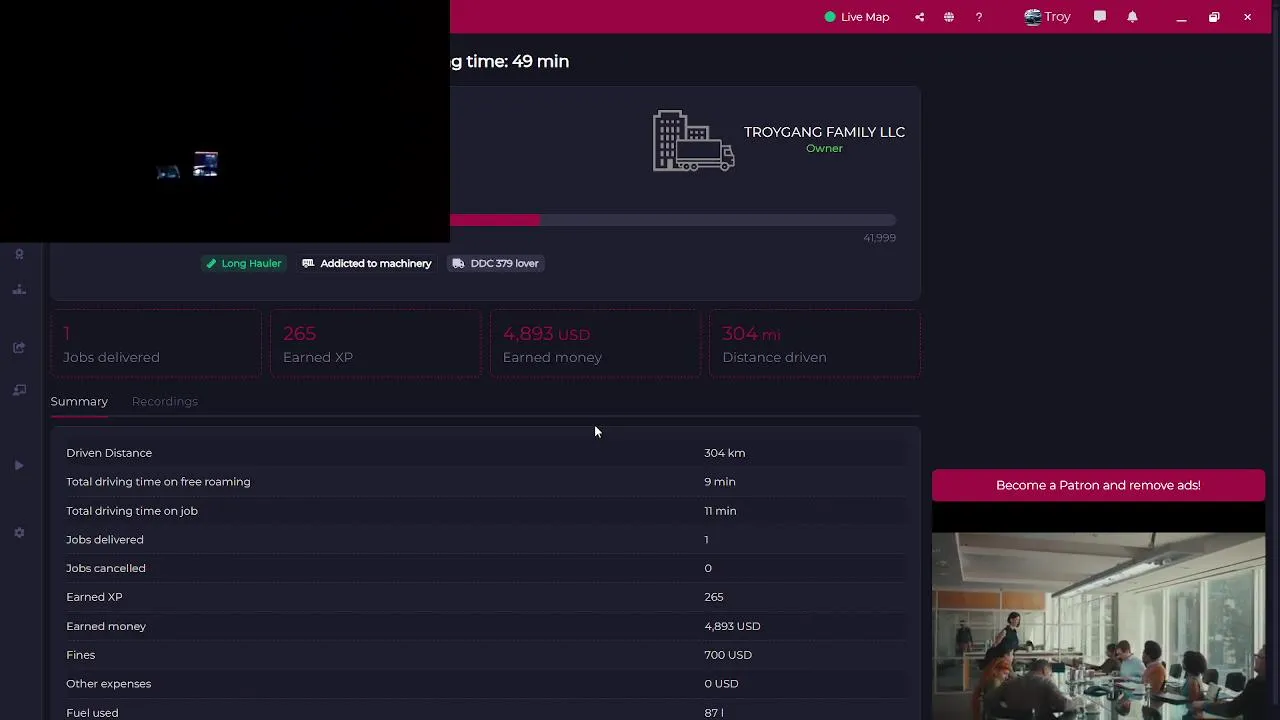Click the 304 km value

pyautogui.click(x=724, y=453)
